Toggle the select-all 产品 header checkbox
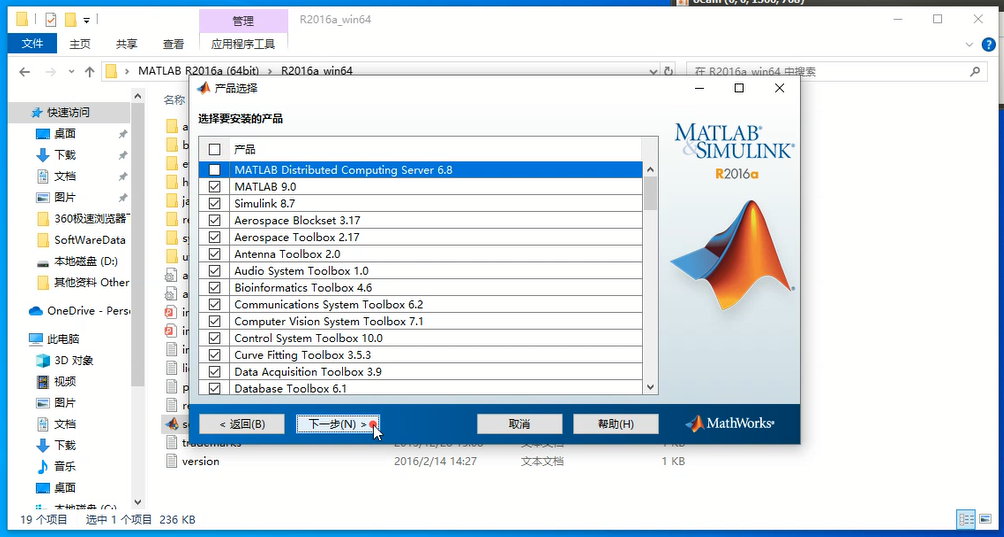 pos(215,150)
